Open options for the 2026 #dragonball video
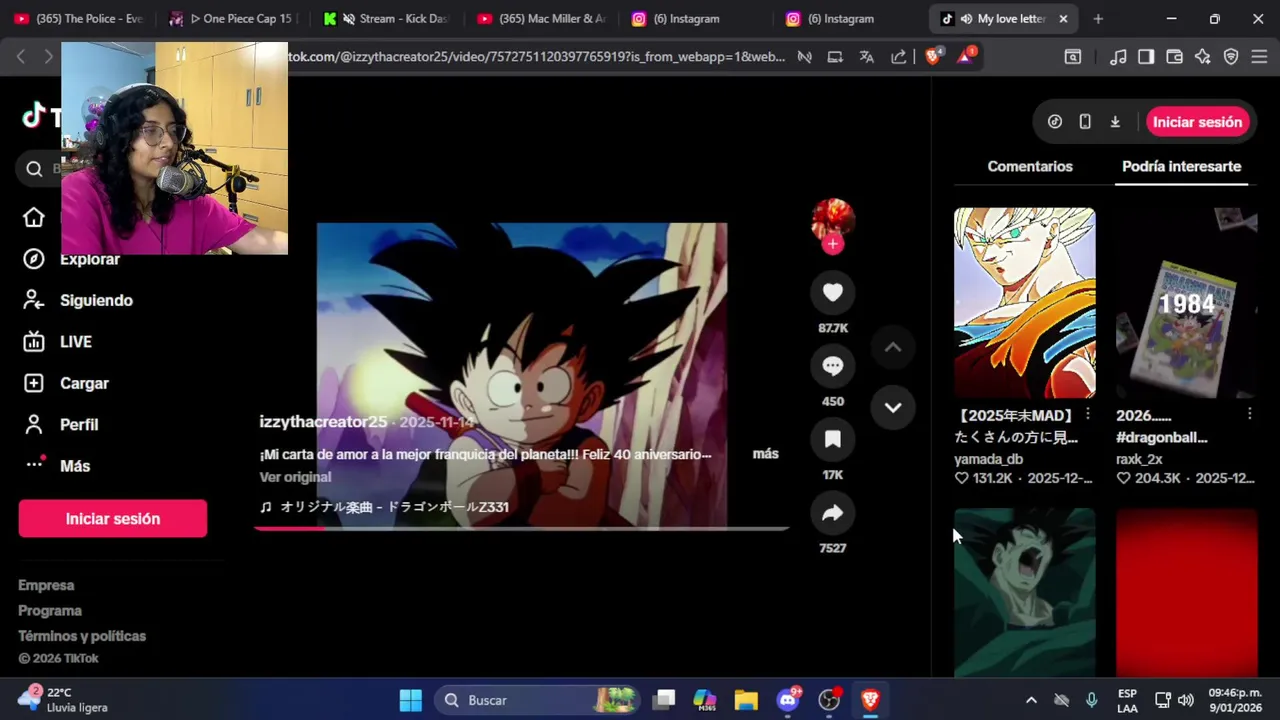Screen dimensions: 1280x720 1249,414
